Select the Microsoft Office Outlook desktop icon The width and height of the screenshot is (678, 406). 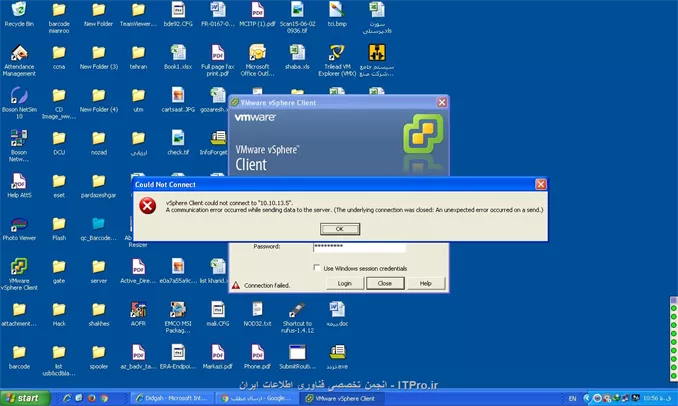[x=257, y=60]
